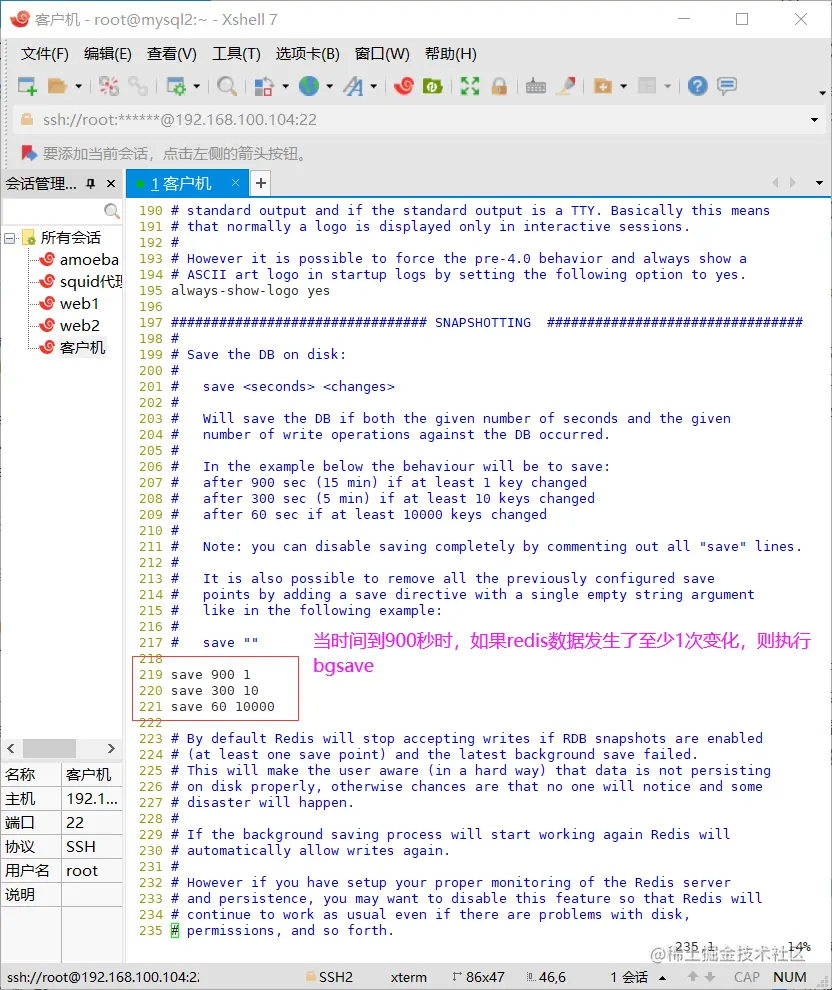Open the 查看(V) menu
The image size is (832, 990).
(x=172, y=54)
